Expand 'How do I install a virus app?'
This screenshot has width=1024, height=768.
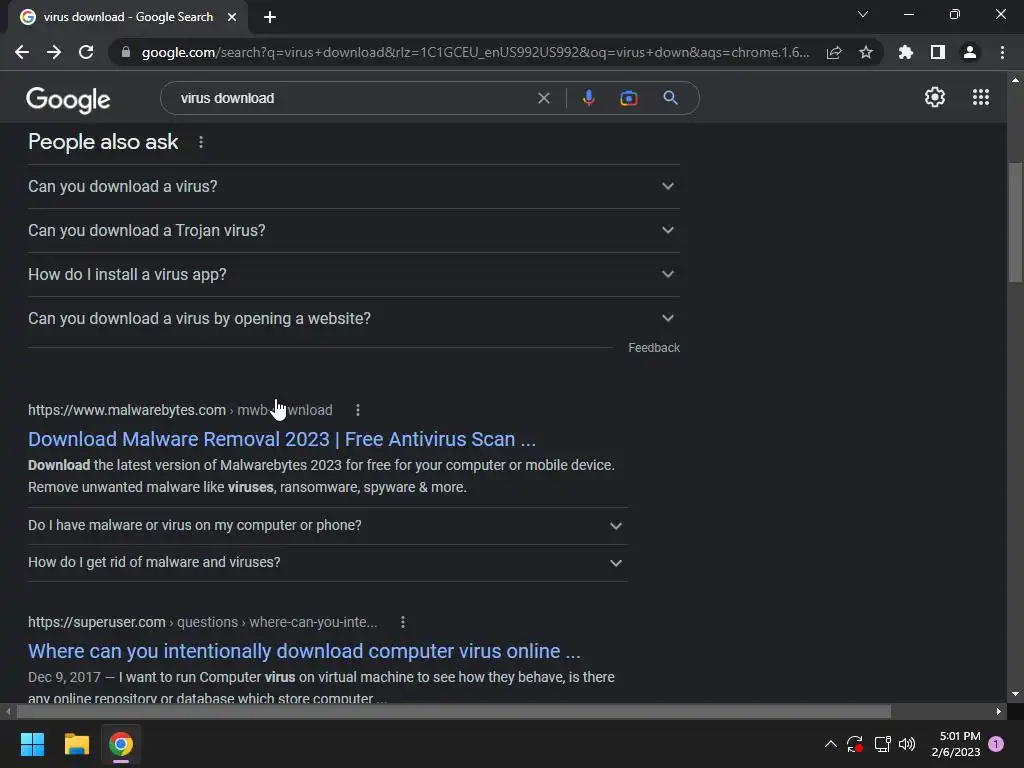pos(354,274)
